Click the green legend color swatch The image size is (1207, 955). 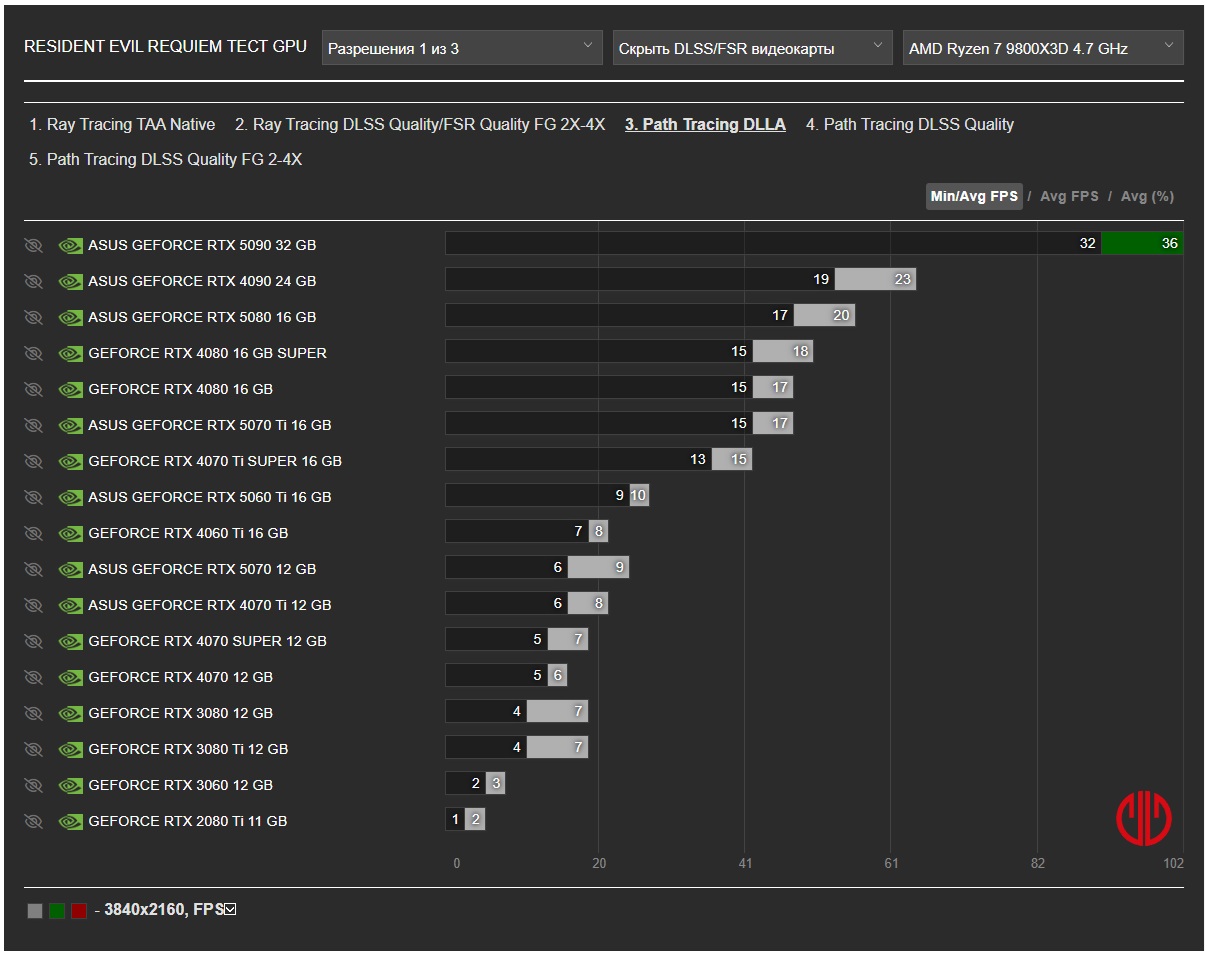click(x=57, y=911)
